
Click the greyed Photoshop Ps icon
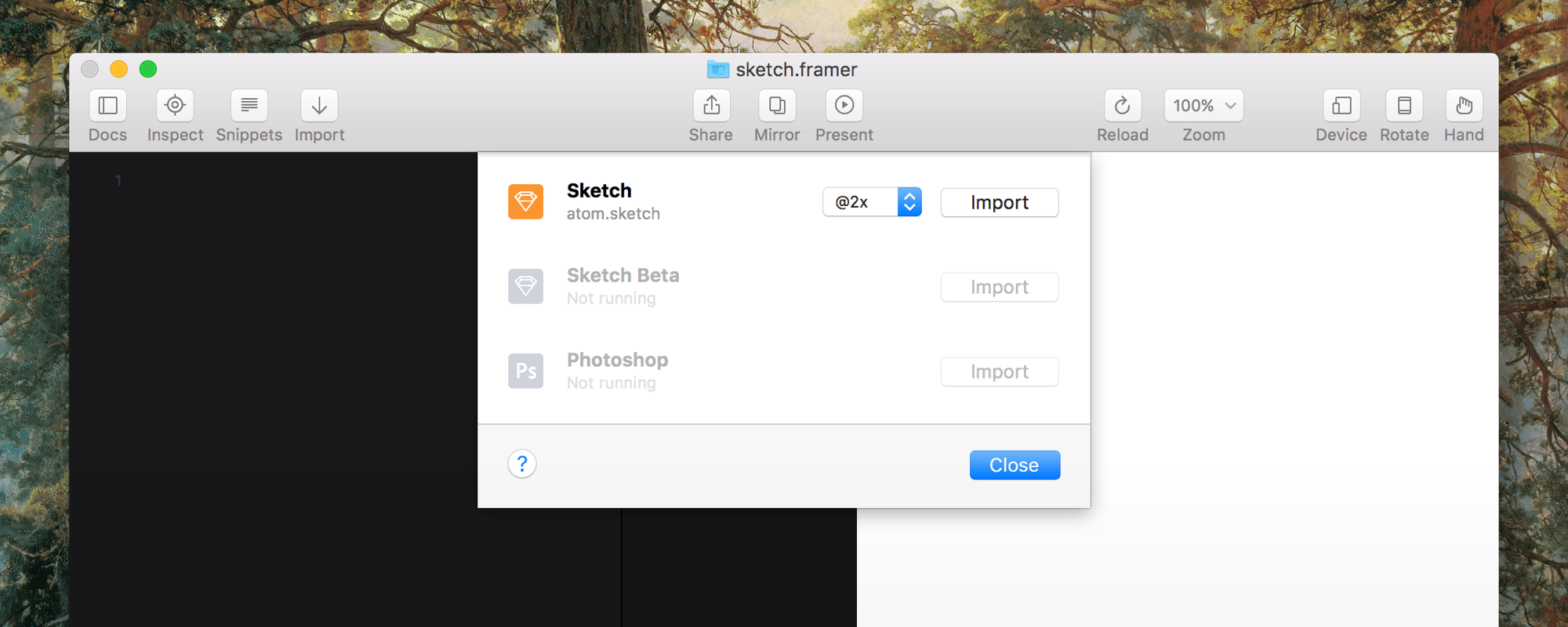[x=525, y=371]
